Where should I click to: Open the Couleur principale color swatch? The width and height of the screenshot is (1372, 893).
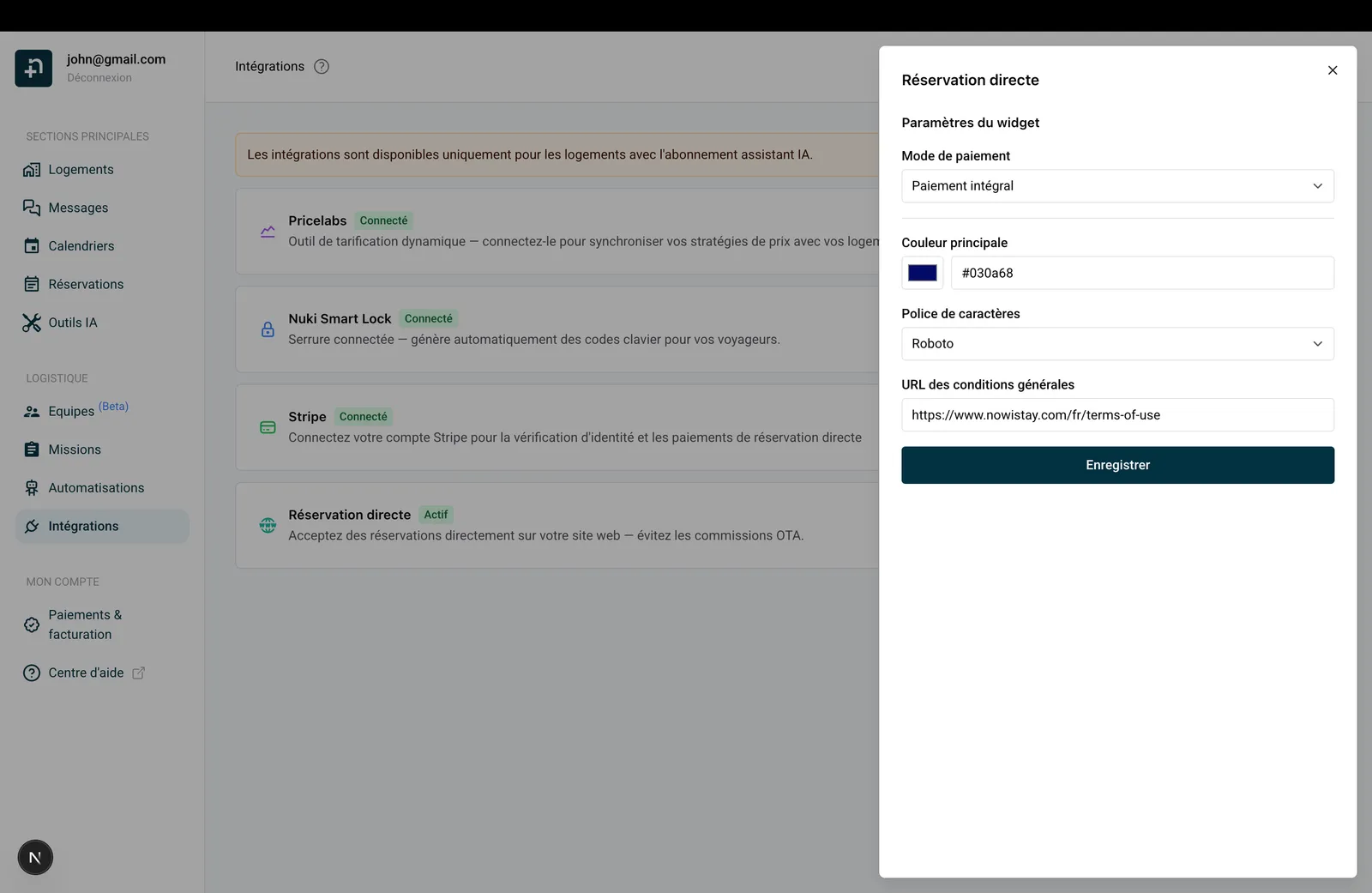(x=923, y=273)
